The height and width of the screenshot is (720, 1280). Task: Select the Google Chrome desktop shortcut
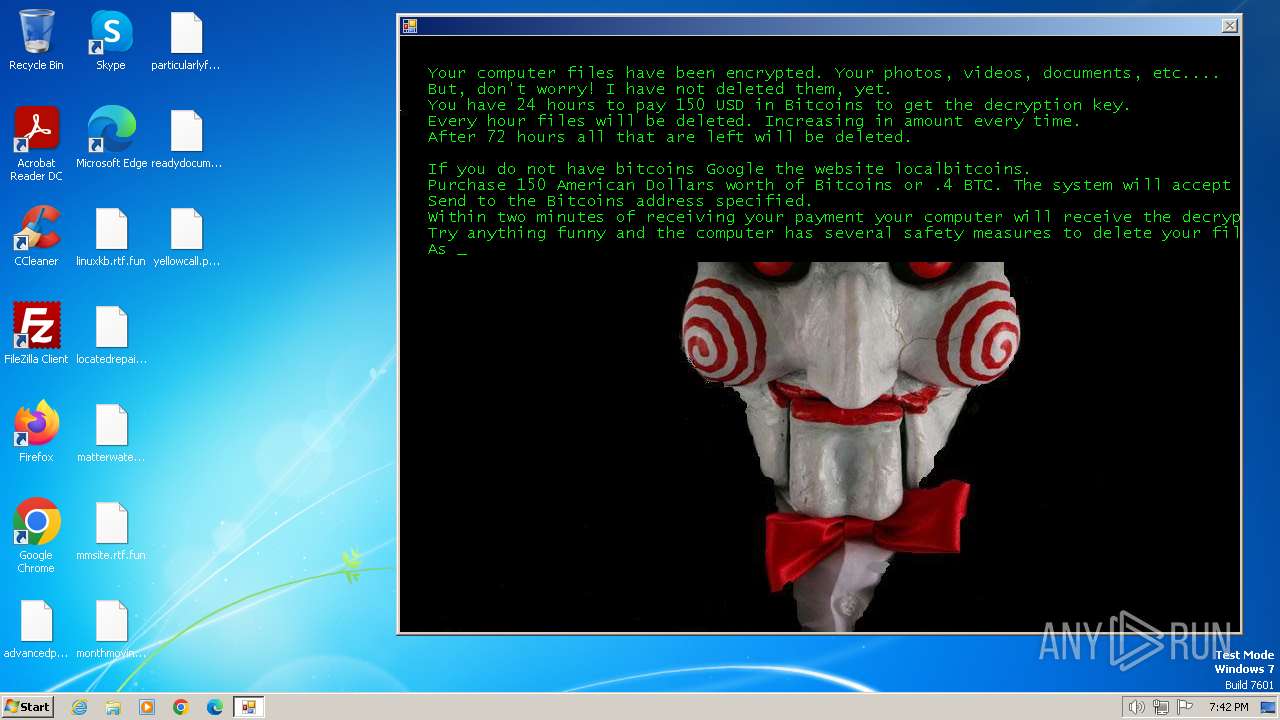[36, 537]
